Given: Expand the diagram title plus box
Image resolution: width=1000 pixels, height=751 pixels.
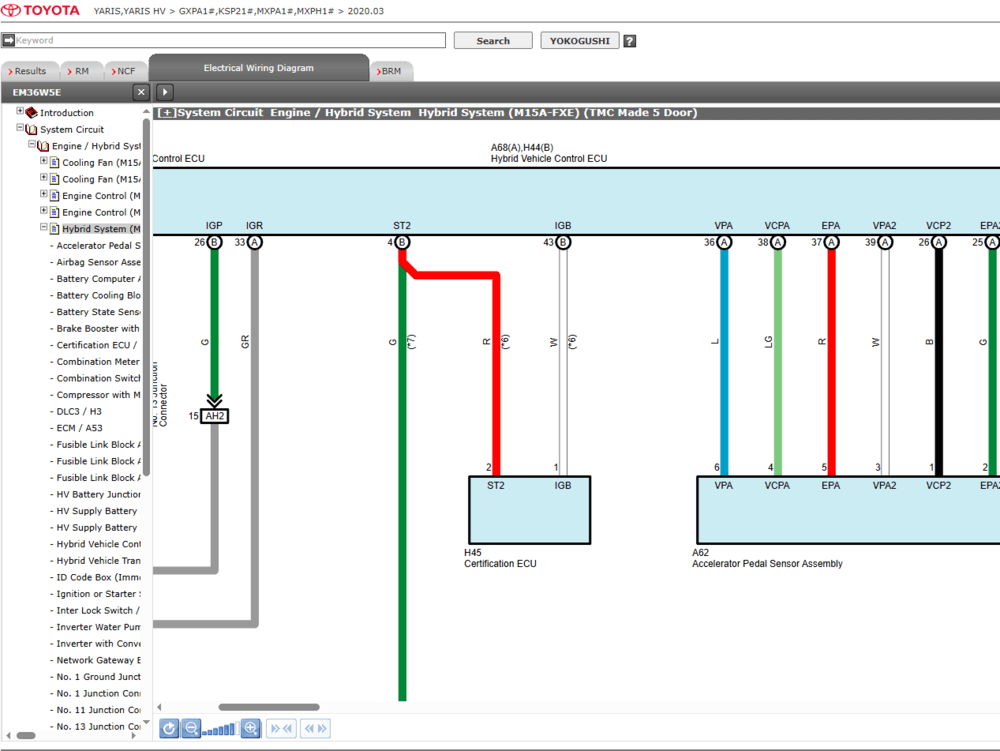Looking at the screenshot, I should [167, 113].
